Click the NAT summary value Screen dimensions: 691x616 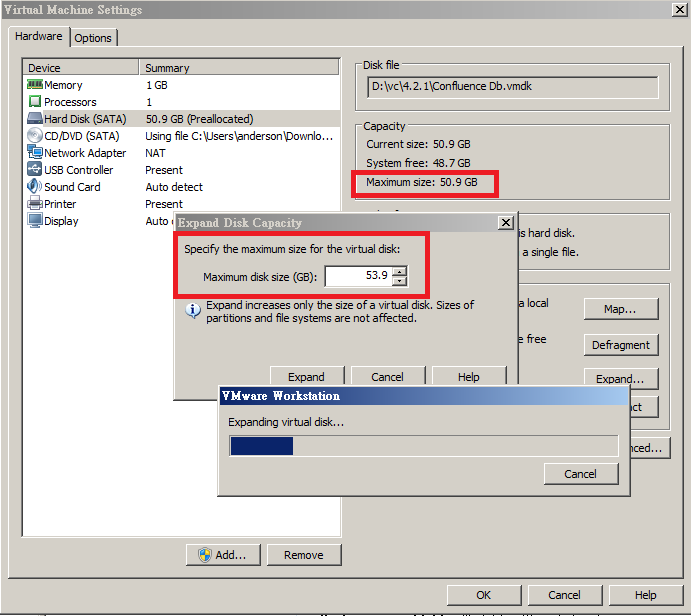[155, 153]
